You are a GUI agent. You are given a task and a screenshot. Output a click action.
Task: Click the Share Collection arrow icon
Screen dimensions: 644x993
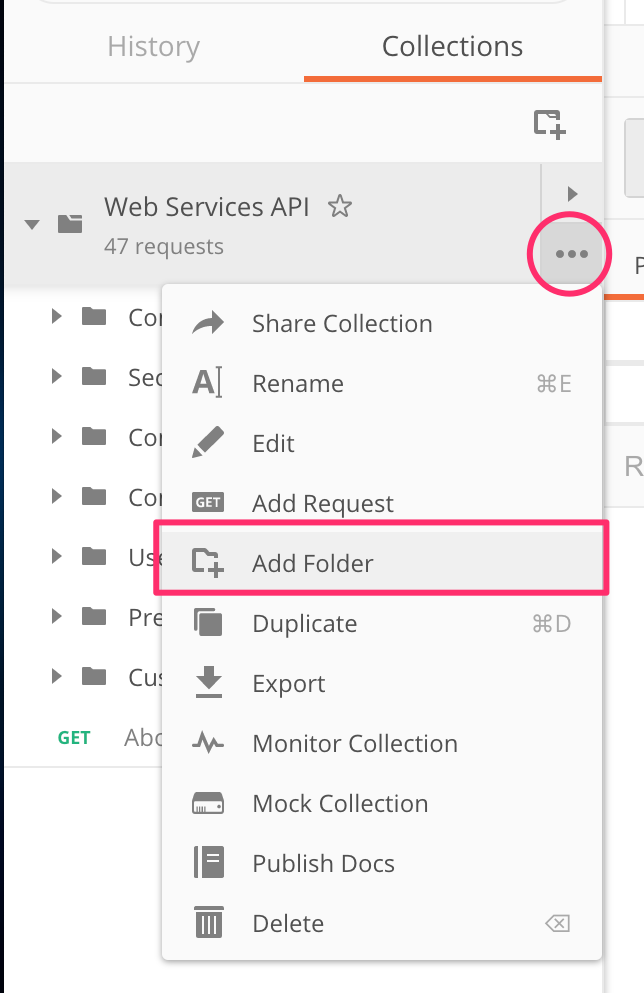point(208,323)
